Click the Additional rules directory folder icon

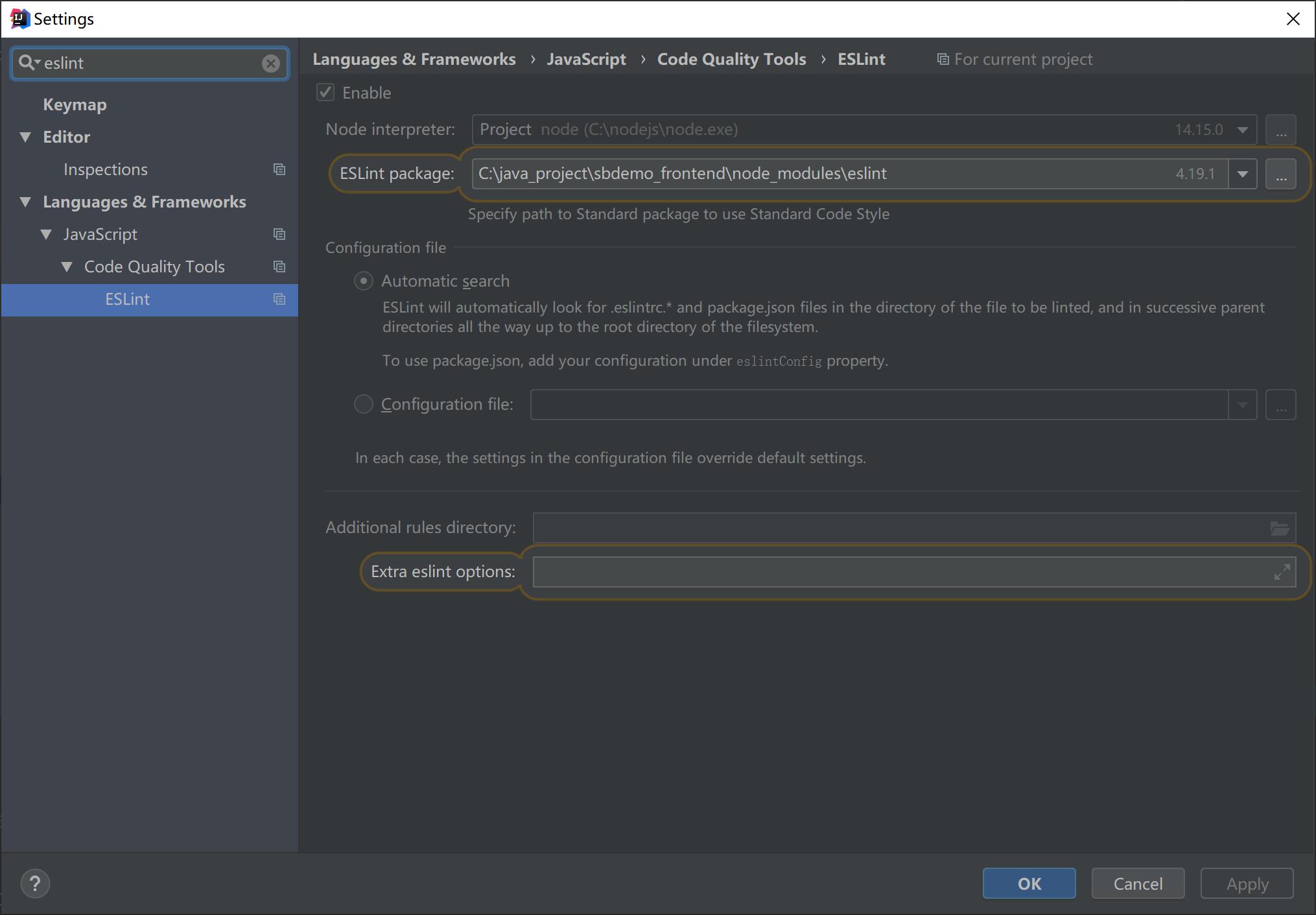(x=1280, y=527)
